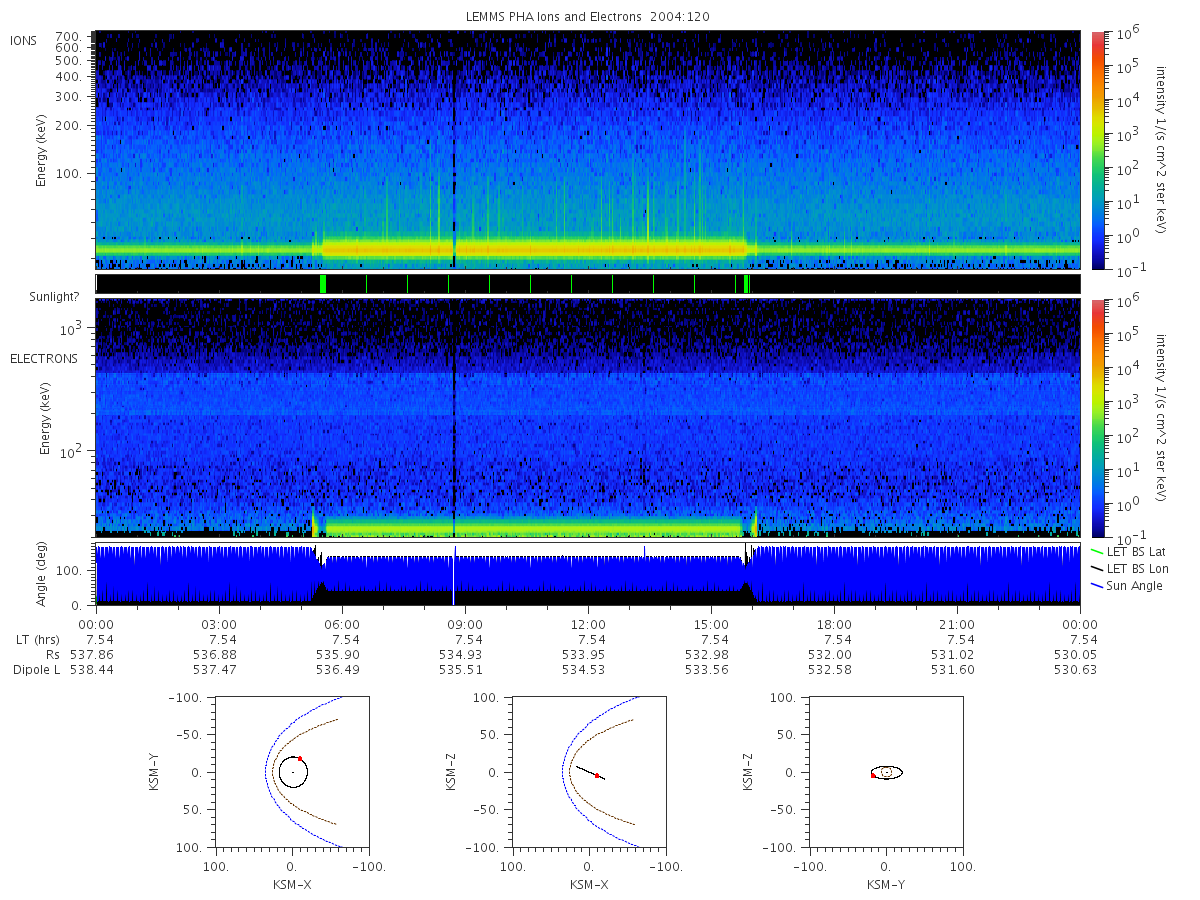The height and width of the screenshot is (900, 1200).
Task: Click the electrons panel intensity color bar
Action: 1097,417
